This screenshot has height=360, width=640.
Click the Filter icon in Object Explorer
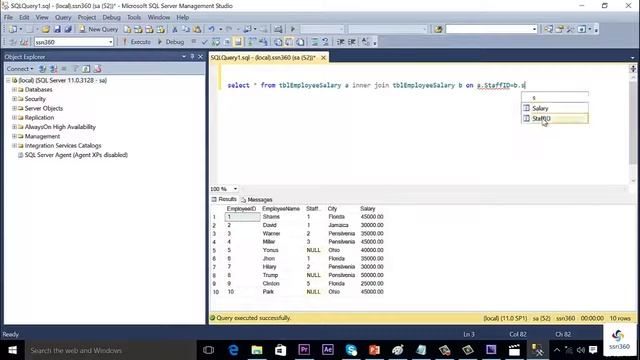75,69
